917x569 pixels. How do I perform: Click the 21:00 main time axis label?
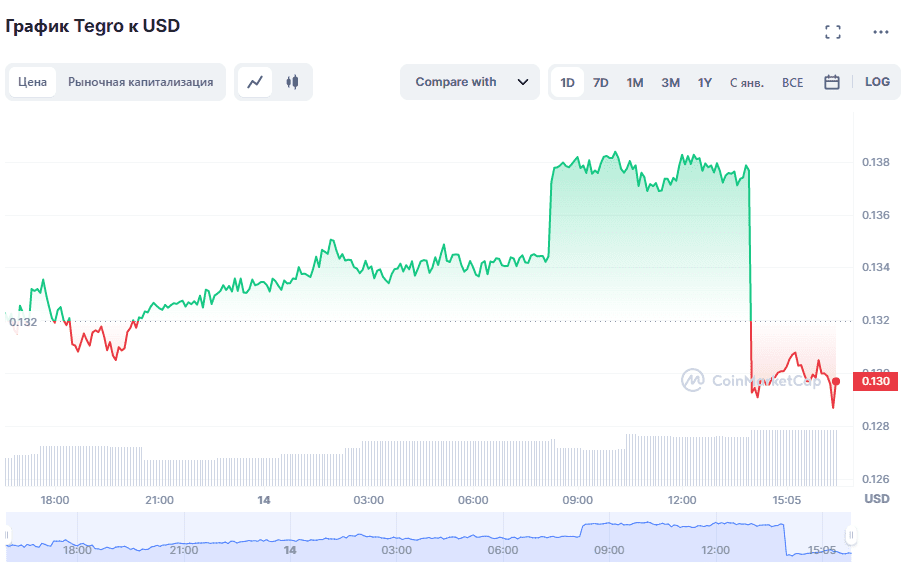click(159, 500)
